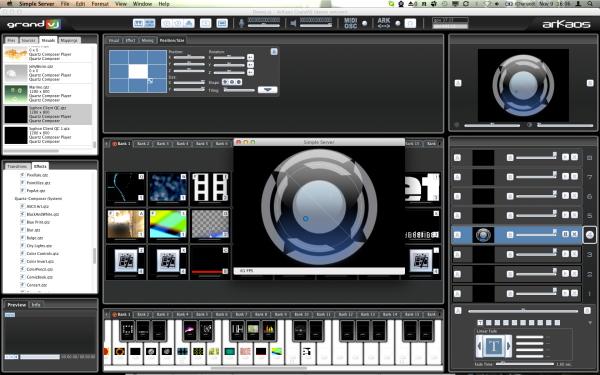600x375 pixels.
Task: Clear layer 7 with its X button
Action: coord(574,176)
